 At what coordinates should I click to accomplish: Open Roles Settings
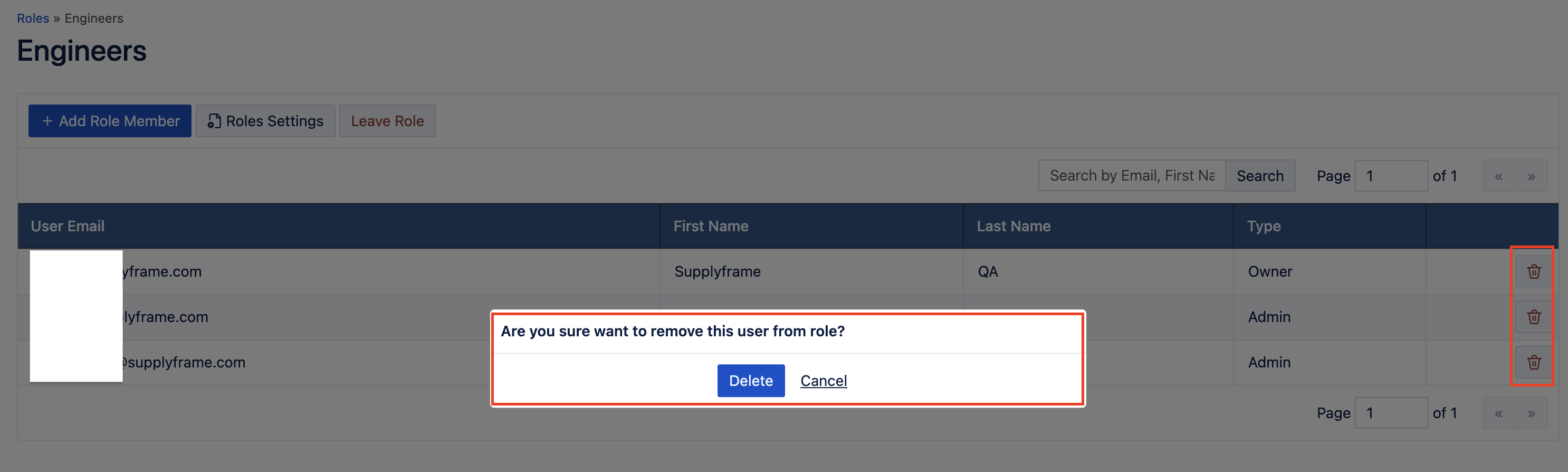click(x=265, y=121)
